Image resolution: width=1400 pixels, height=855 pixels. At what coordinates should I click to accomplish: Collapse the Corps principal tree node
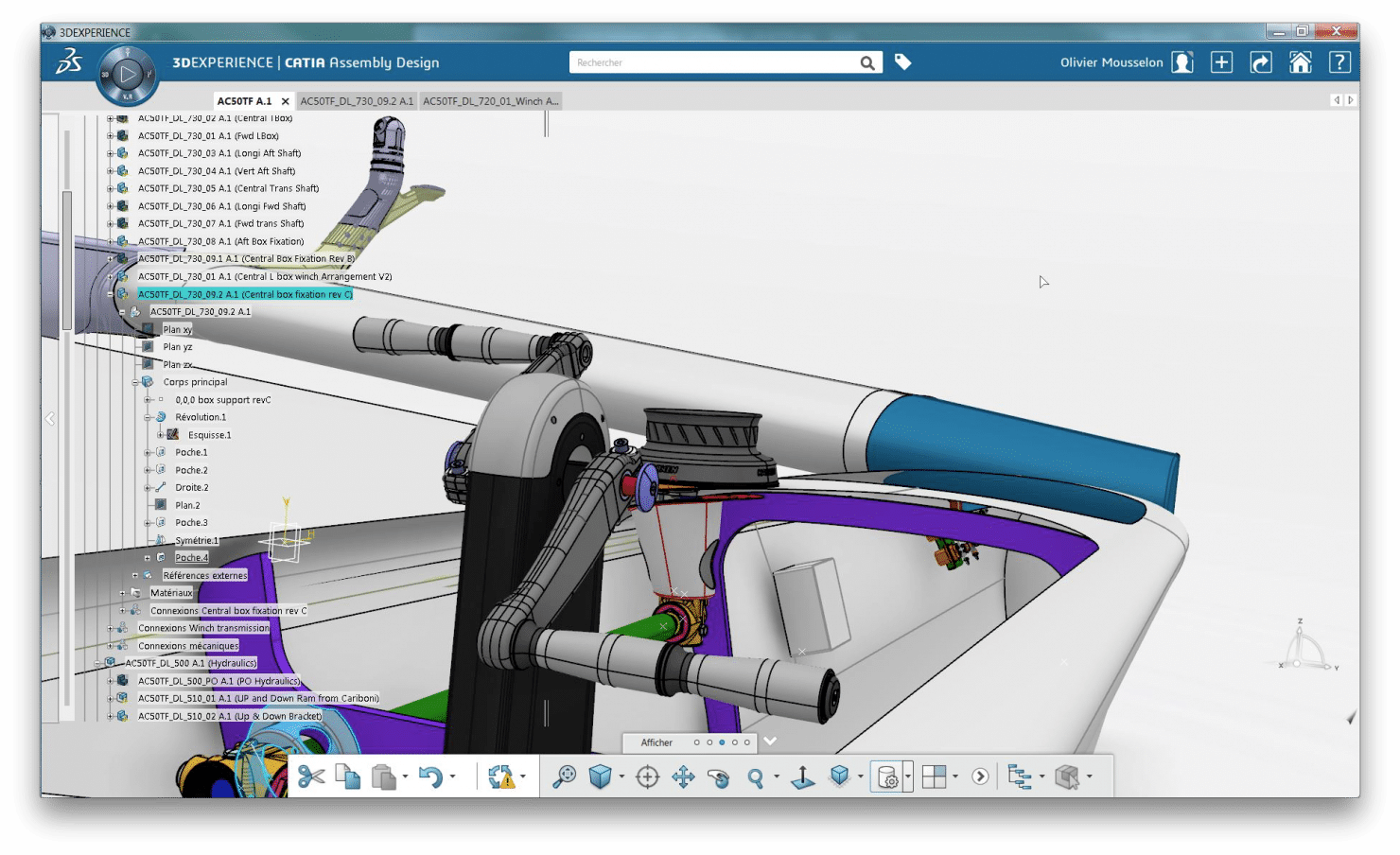pyautogui.click(x=135, y=382)
